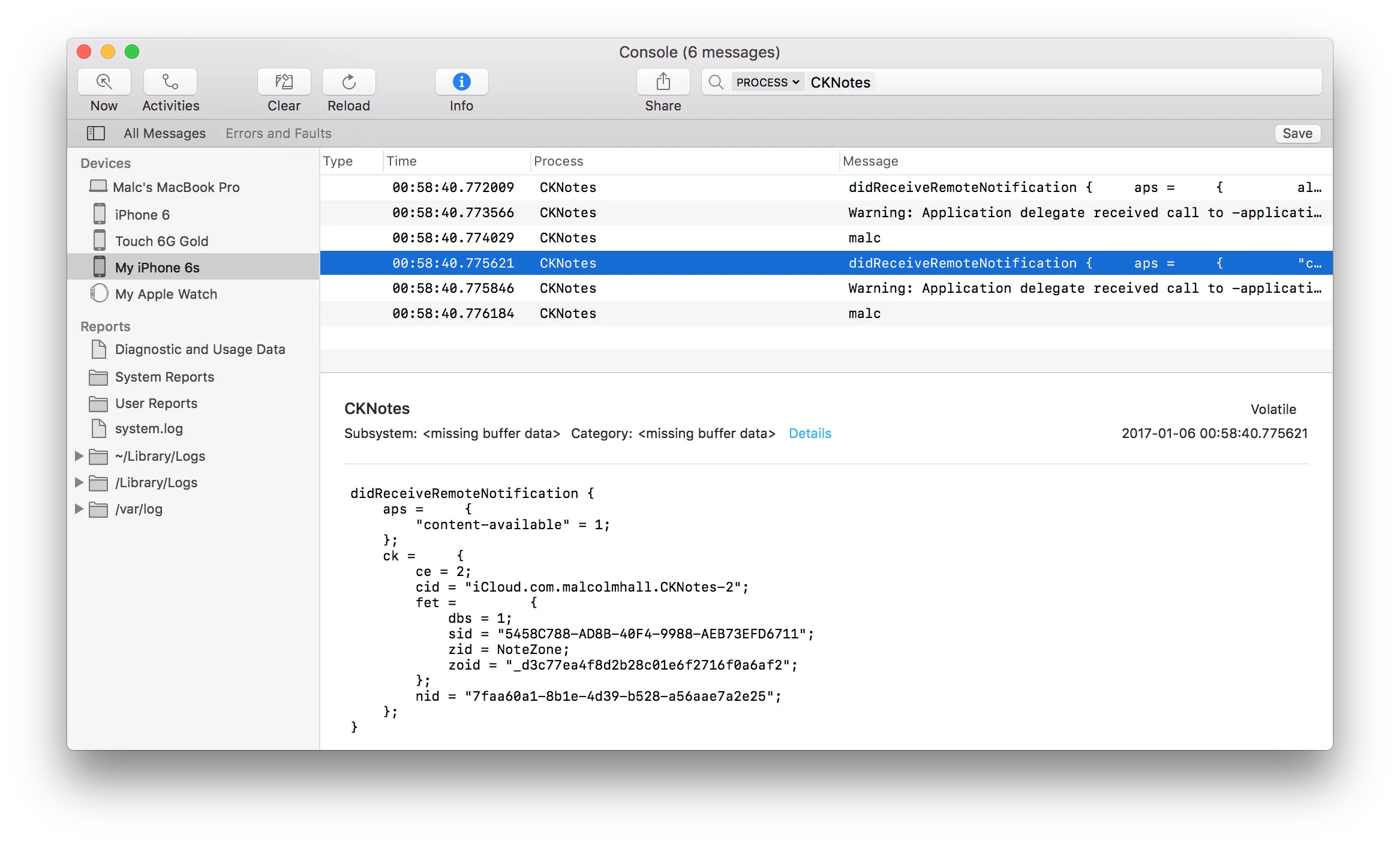Open the PROCESS filter dropdown
The width and height of the screenshot is (1400, 846).
767,82
